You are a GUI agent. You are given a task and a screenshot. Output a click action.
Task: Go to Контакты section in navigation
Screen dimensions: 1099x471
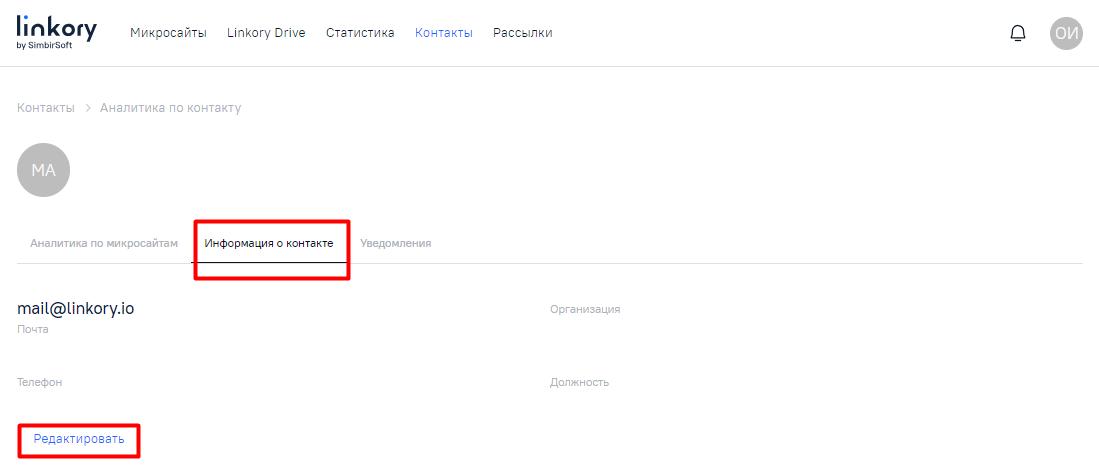click(444, 33)
